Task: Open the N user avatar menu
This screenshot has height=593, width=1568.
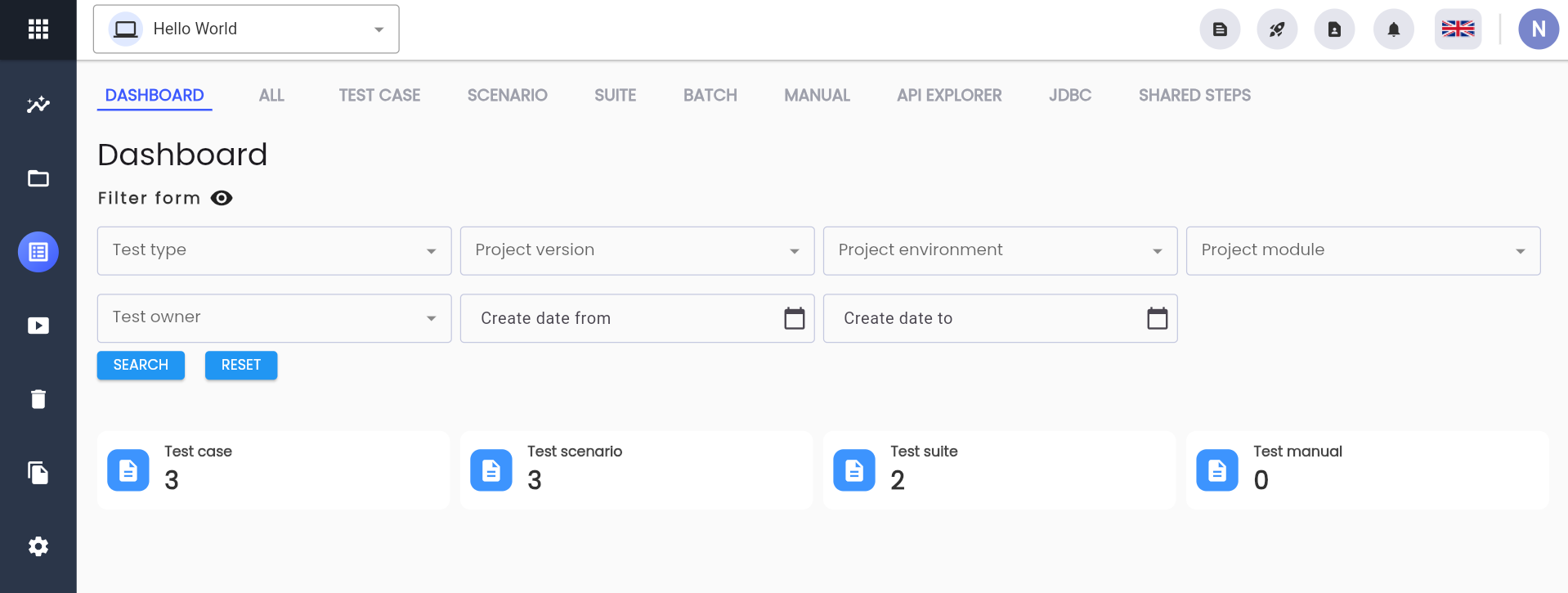Action: (x=1539, y=29)
